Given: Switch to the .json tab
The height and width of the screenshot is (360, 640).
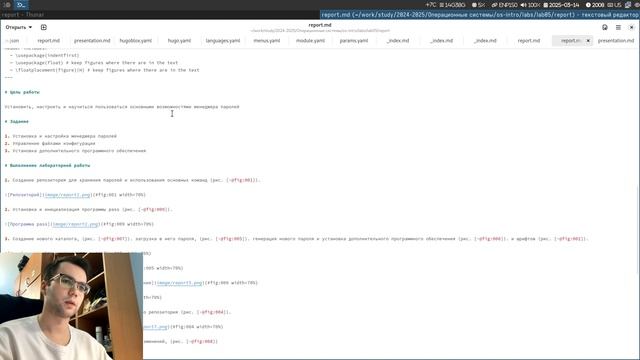Looking at the screenshot, I should 13,40.
